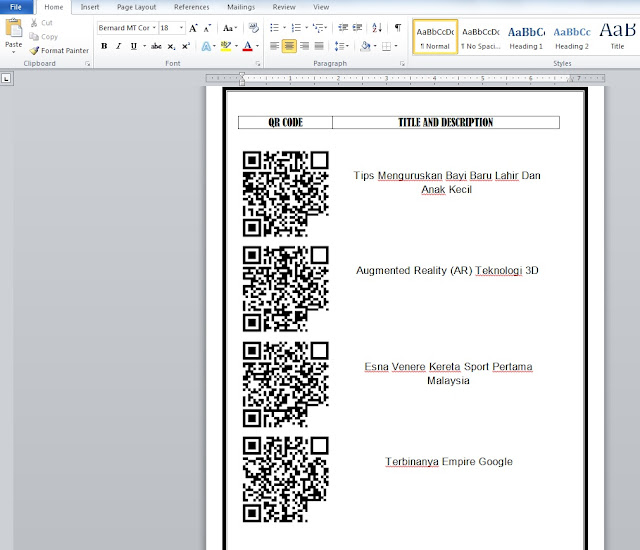Select the Augmented Reality QR code image

click(286, 288)
